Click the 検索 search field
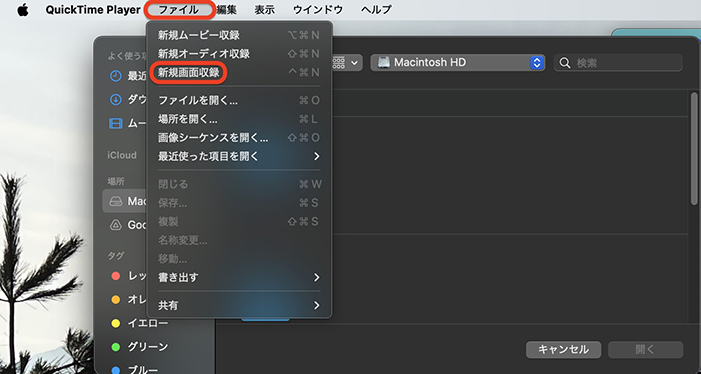 pyautogui.click(x=618, y=63)
